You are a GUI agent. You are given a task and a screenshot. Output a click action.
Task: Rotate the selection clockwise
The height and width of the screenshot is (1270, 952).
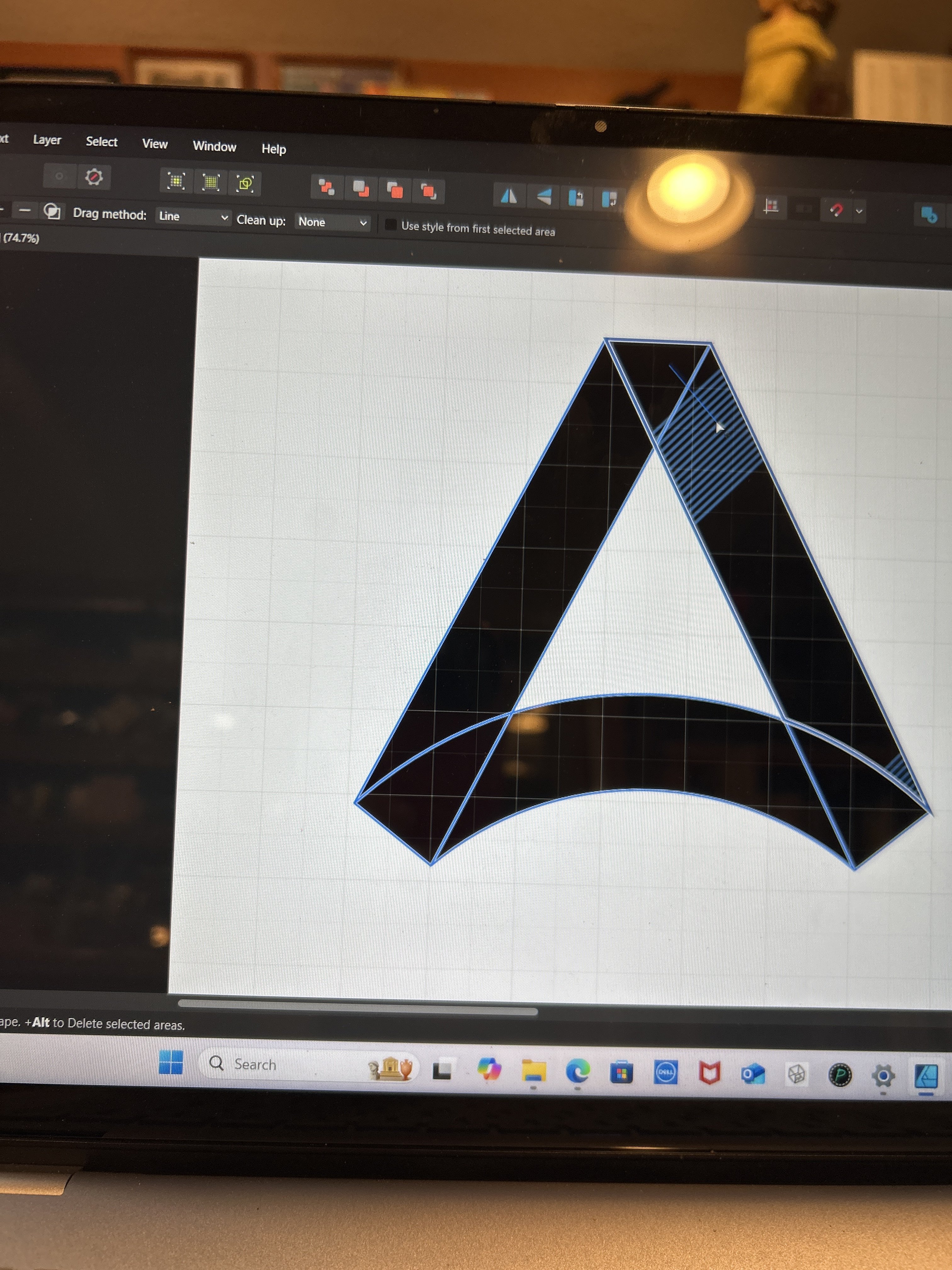(609, 199)
